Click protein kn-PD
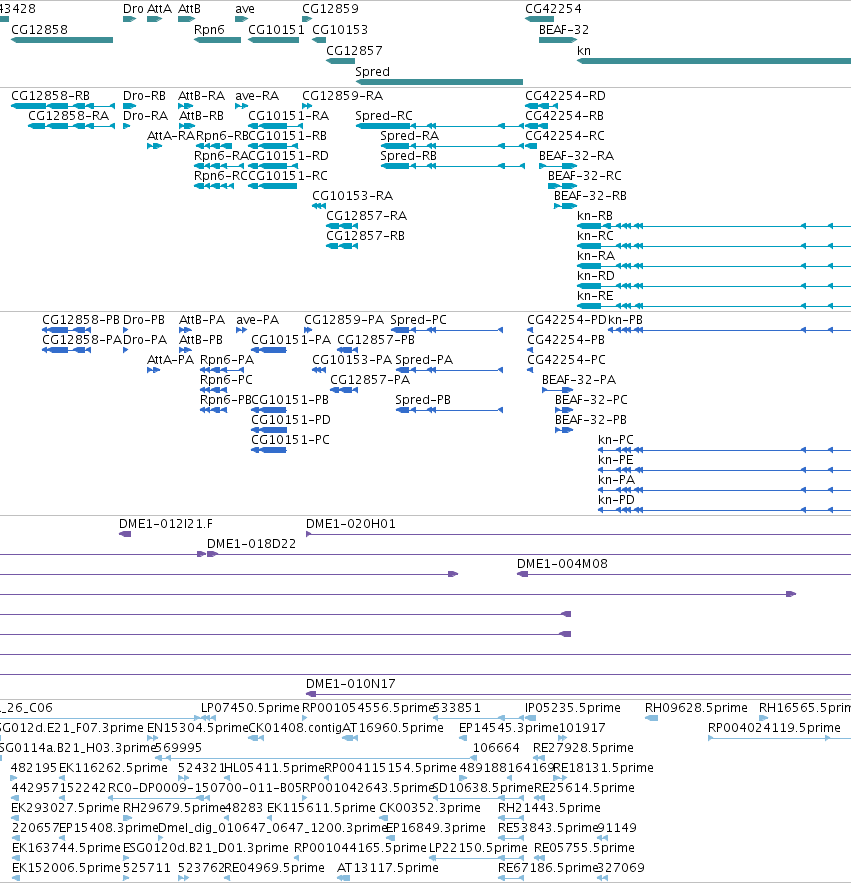The image size is (851, 883). click(724, 510)
